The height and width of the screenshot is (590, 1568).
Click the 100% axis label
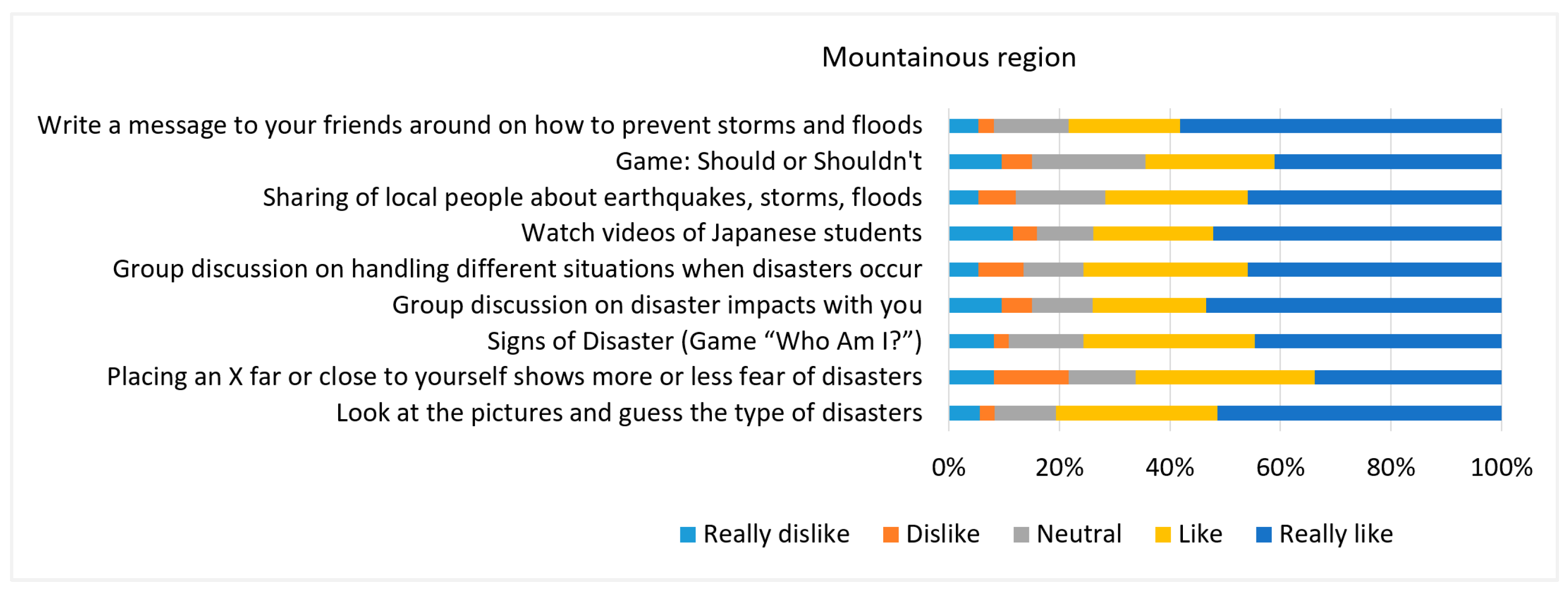pyautogui.click(x=1502, y=468)
